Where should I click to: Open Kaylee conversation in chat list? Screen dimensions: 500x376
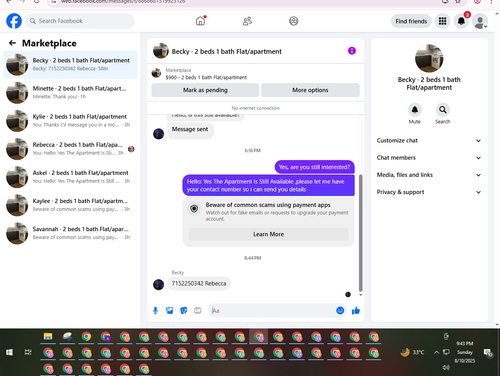coord(70,205)
